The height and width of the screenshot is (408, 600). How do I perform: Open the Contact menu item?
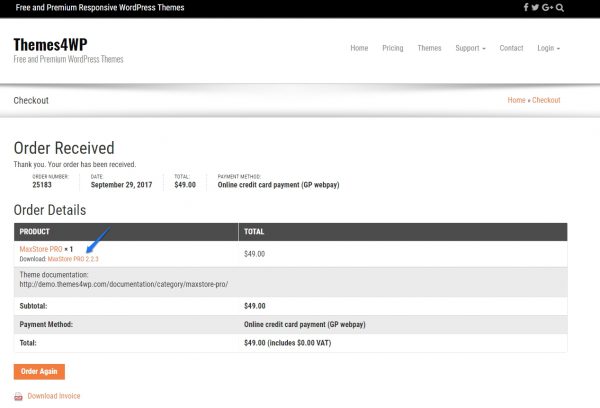tap(511, 48)
